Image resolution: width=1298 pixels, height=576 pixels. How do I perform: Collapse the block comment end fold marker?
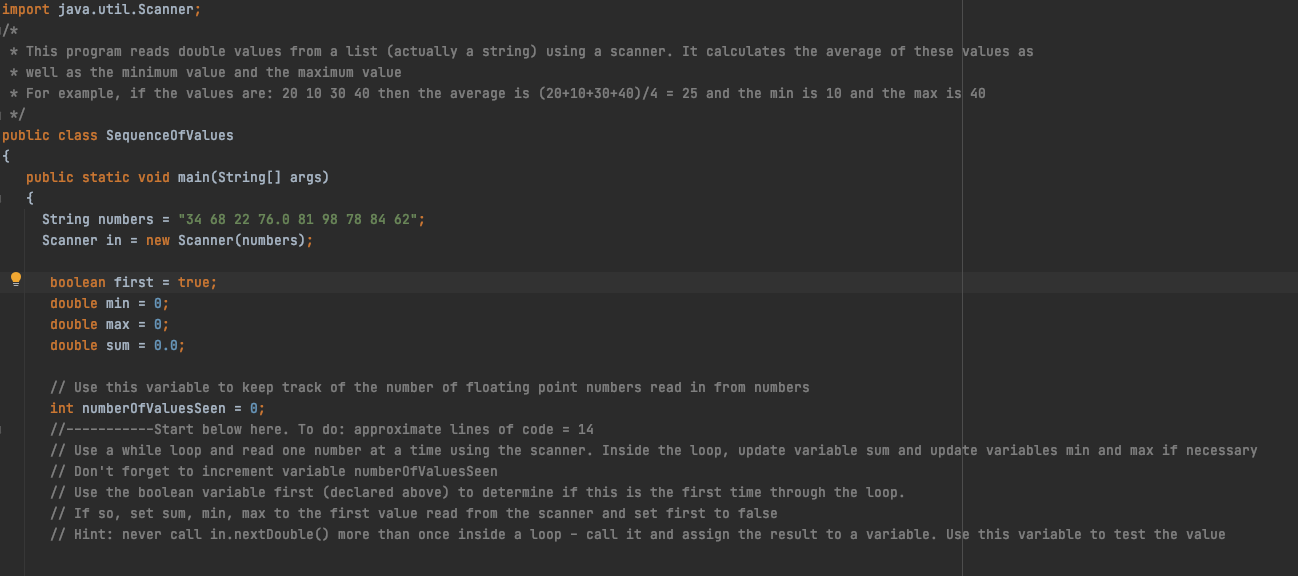pyautogui.click(x=2, y=114)
